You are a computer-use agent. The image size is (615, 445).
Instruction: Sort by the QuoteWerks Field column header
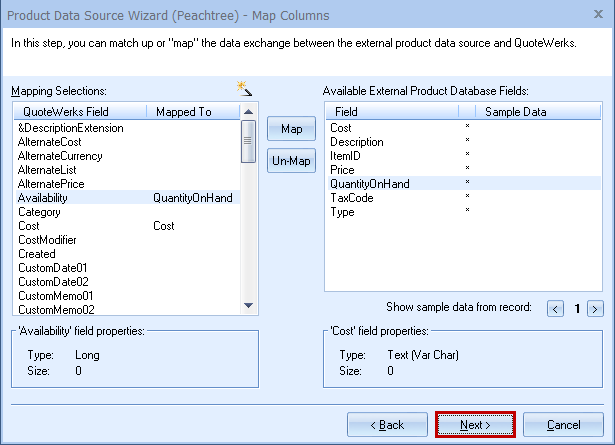coord(80,112)
